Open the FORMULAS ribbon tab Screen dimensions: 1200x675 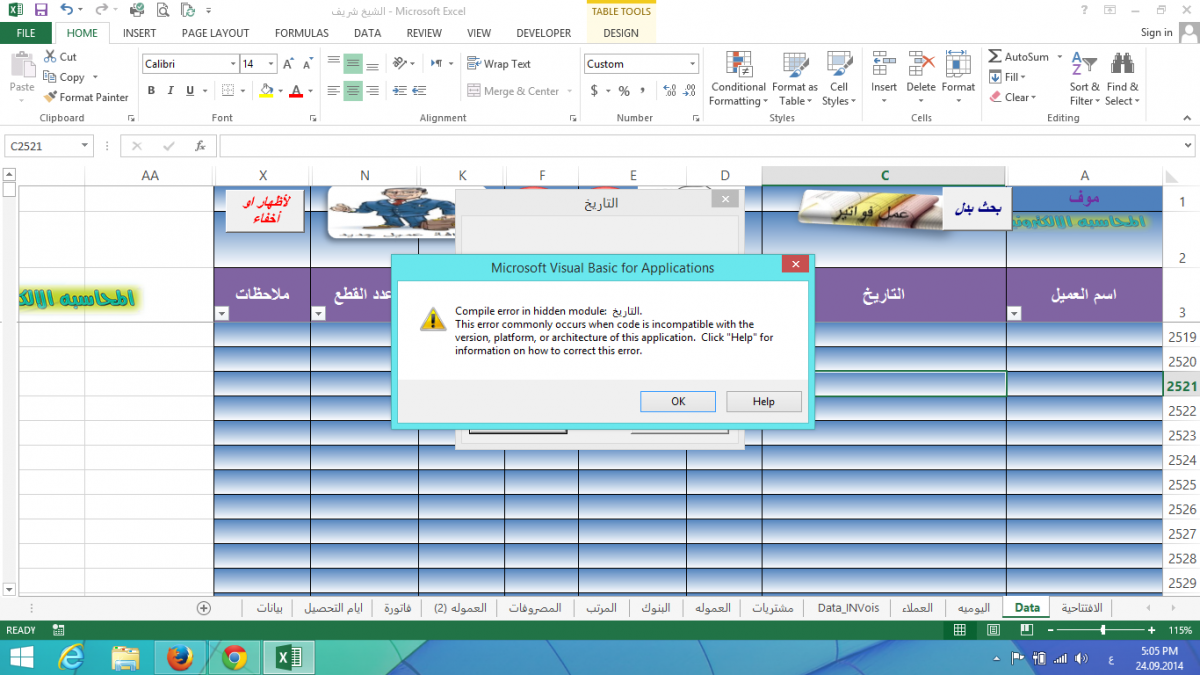coord(302,33)
